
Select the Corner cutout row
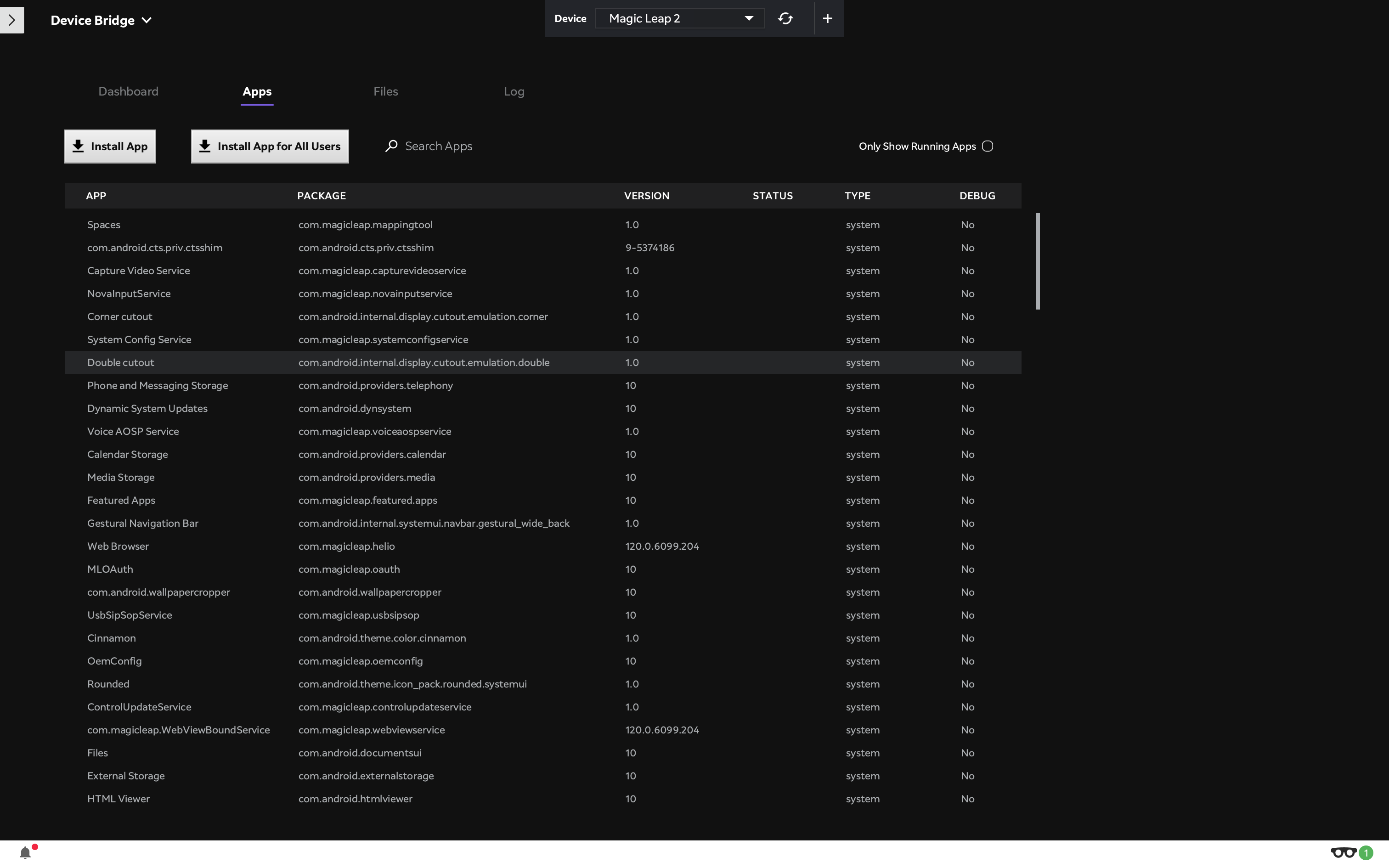(x=543, y=316)
